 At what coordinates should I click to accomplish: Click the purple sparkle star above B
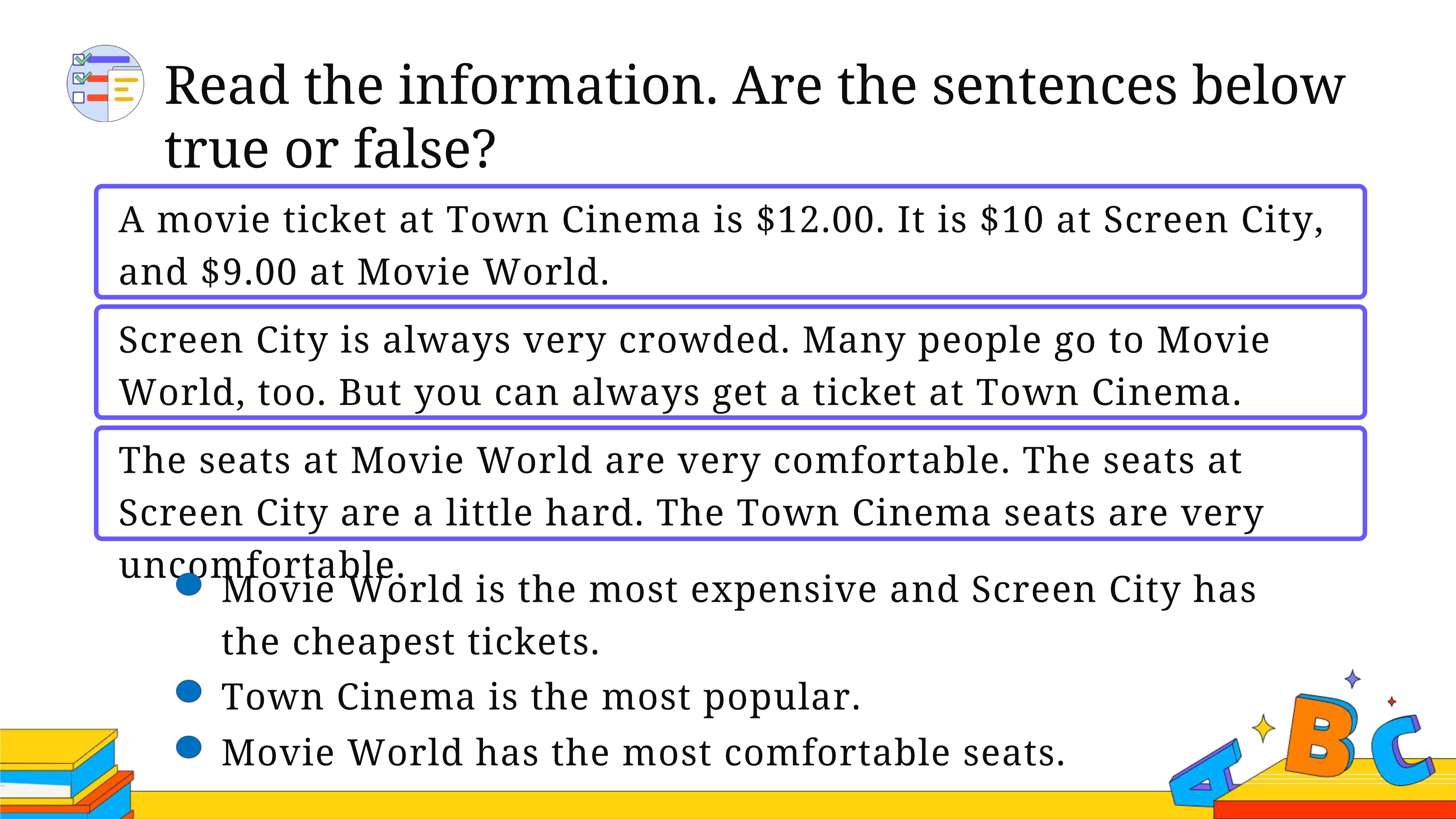1352,679
